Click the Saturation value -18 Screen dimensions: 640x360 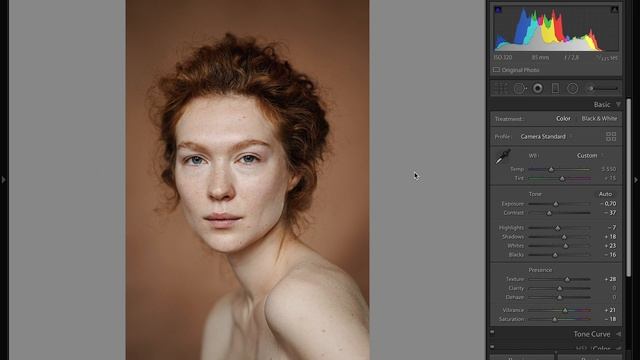[x=610, y=319]
